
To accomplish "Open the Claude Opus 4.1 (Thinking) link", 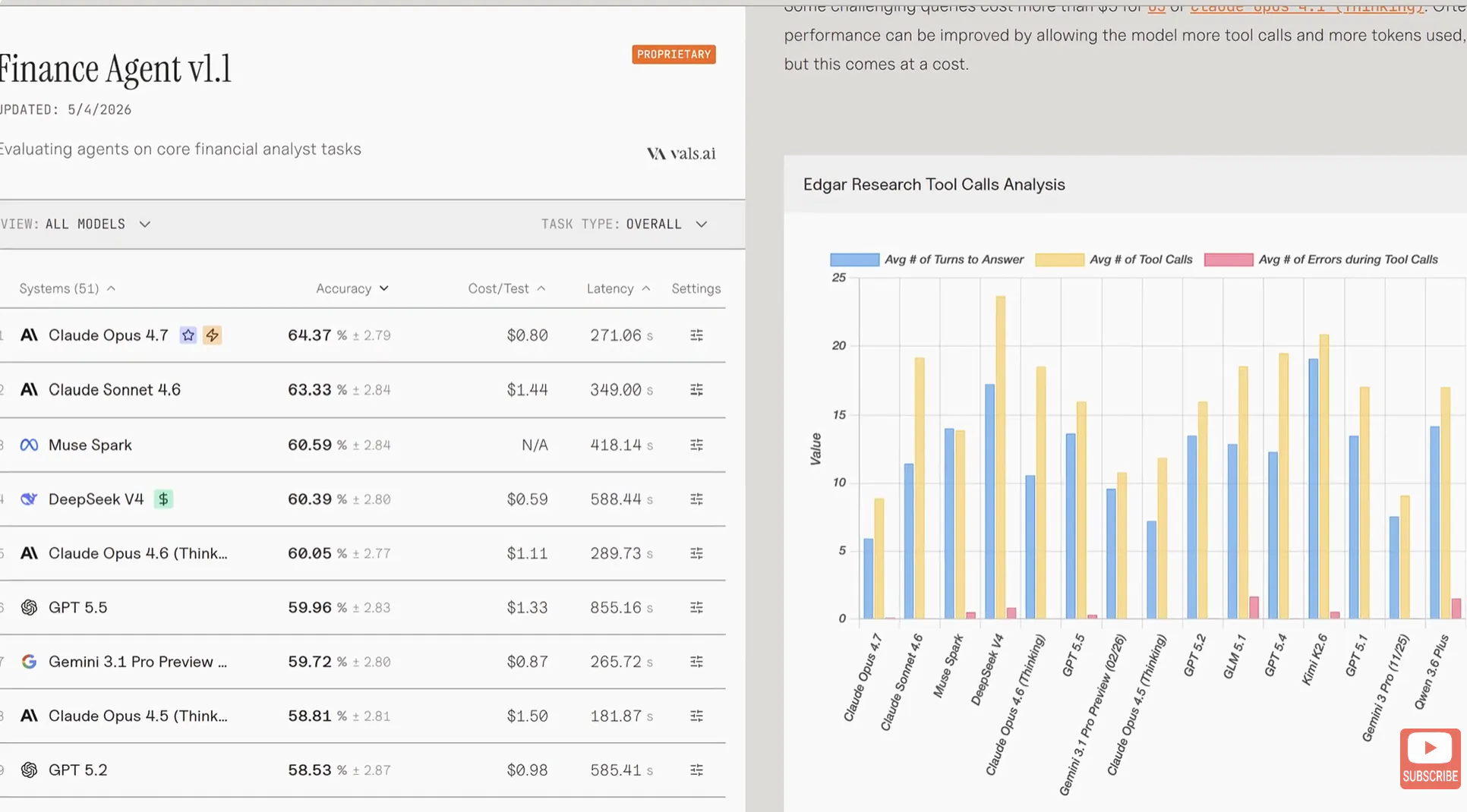I will [x=1307, y=7].
